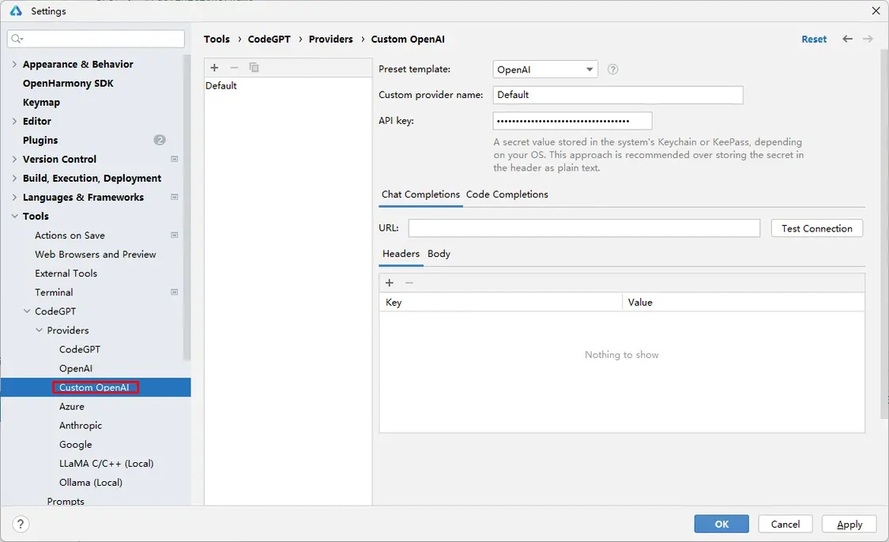Click the Reset link
The image size is (889, 542).
814,39
